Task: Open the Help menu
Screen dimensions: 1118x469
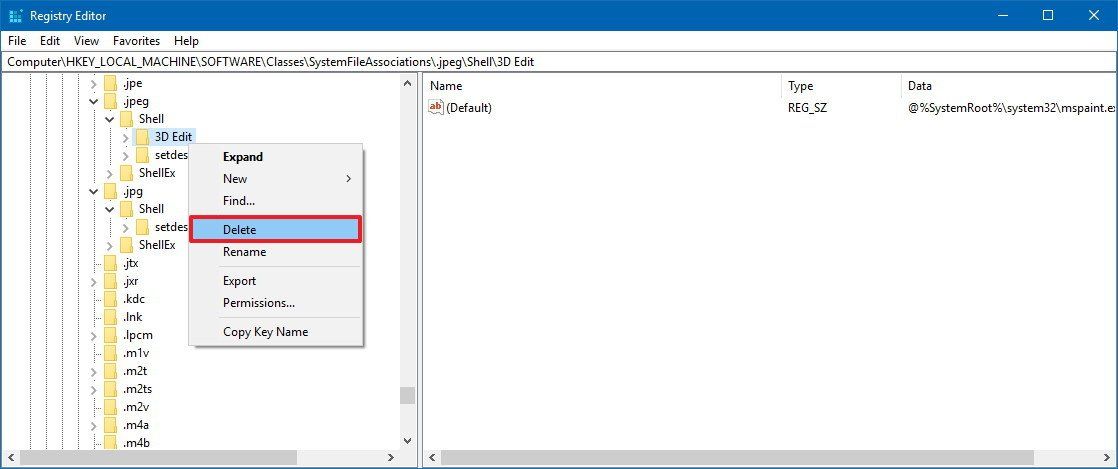Action: (x=186, y=41)
